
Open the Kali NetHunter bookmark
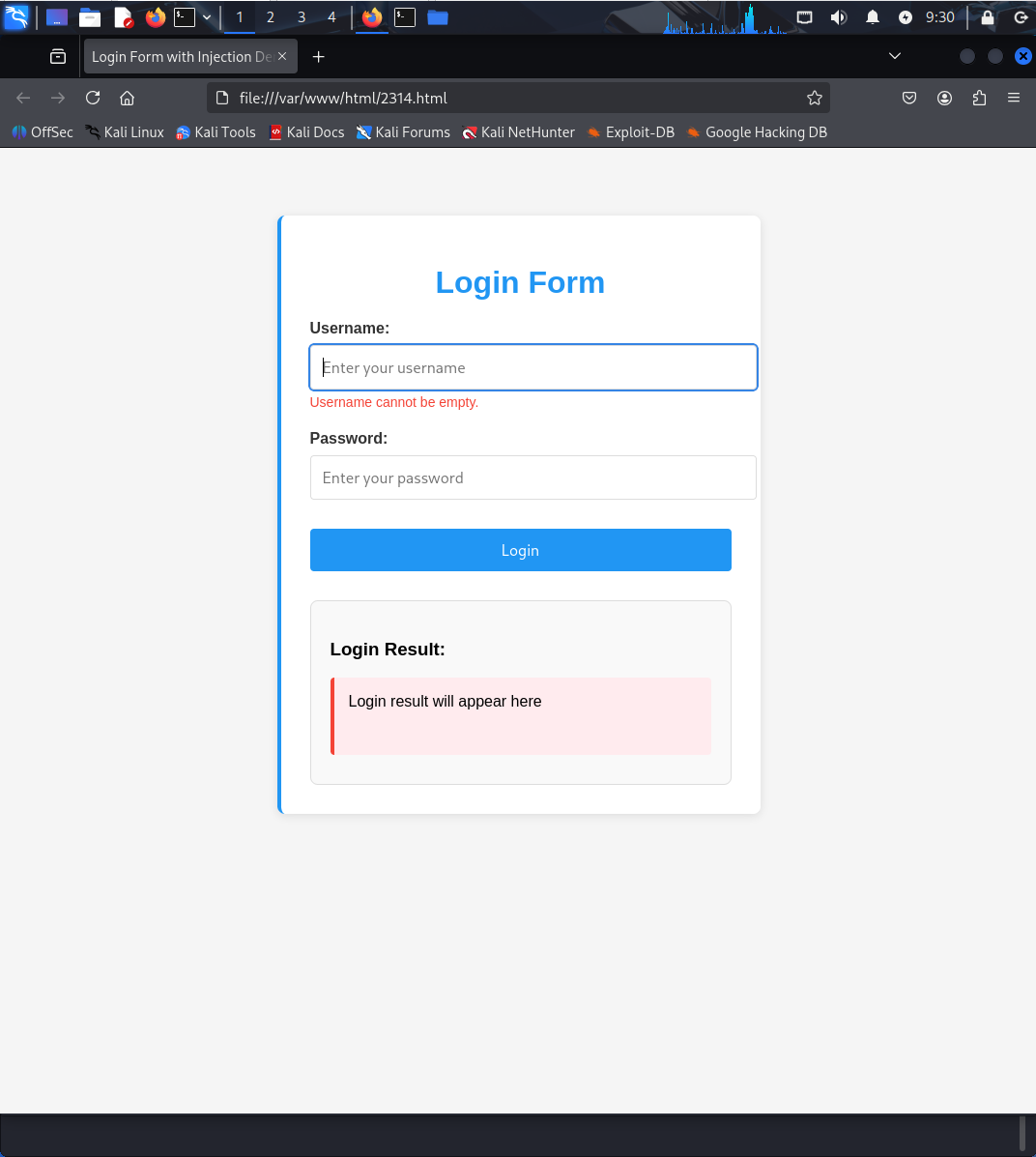point(518,132)
